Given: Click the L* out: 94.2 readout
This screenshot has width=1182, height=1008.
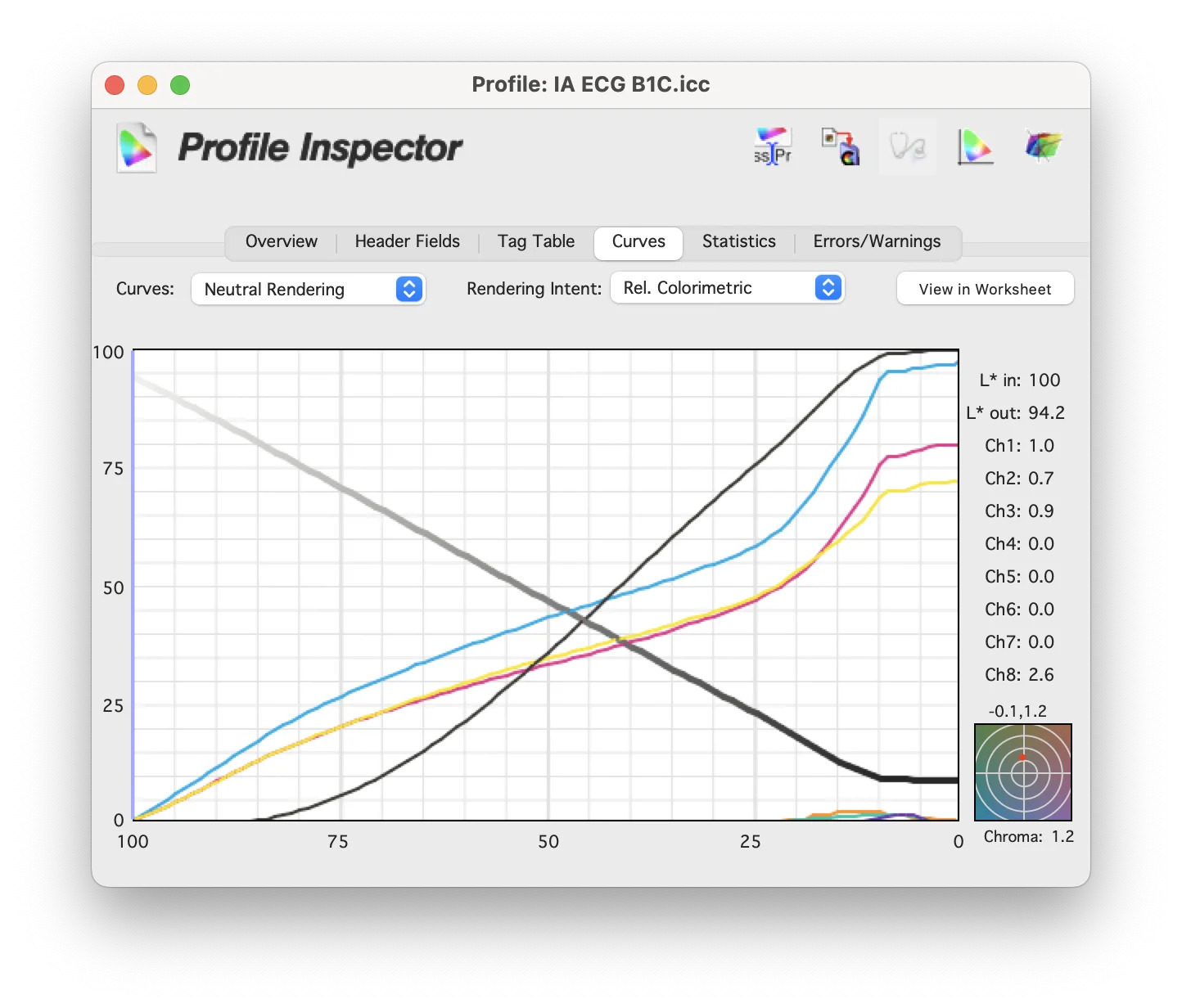Looking at the screenshot, I should click(1015, 413).
